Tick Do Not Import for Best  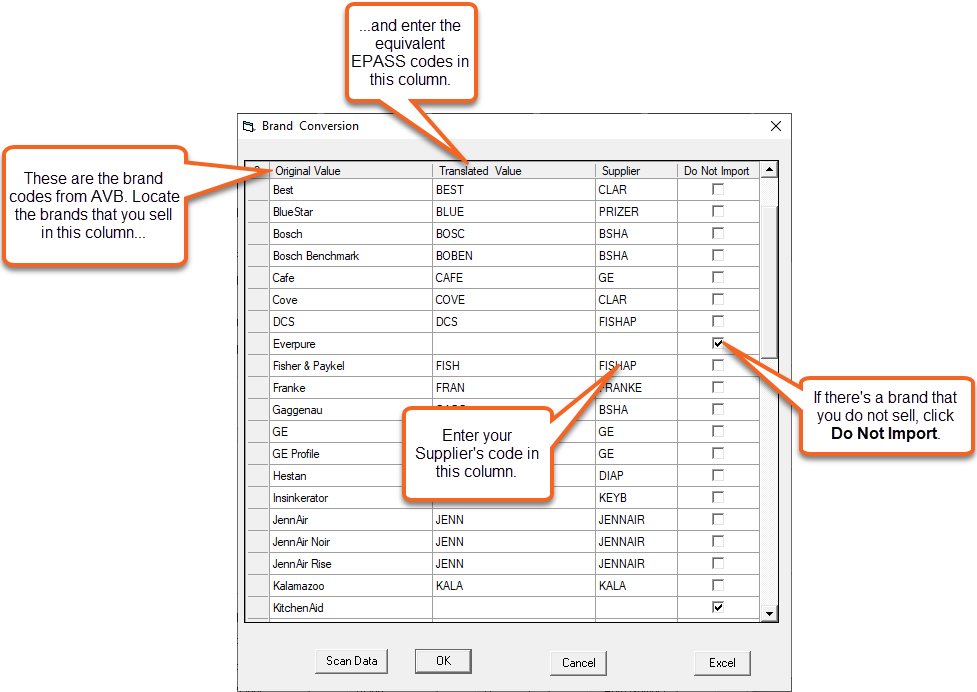(x=718, y=189)
